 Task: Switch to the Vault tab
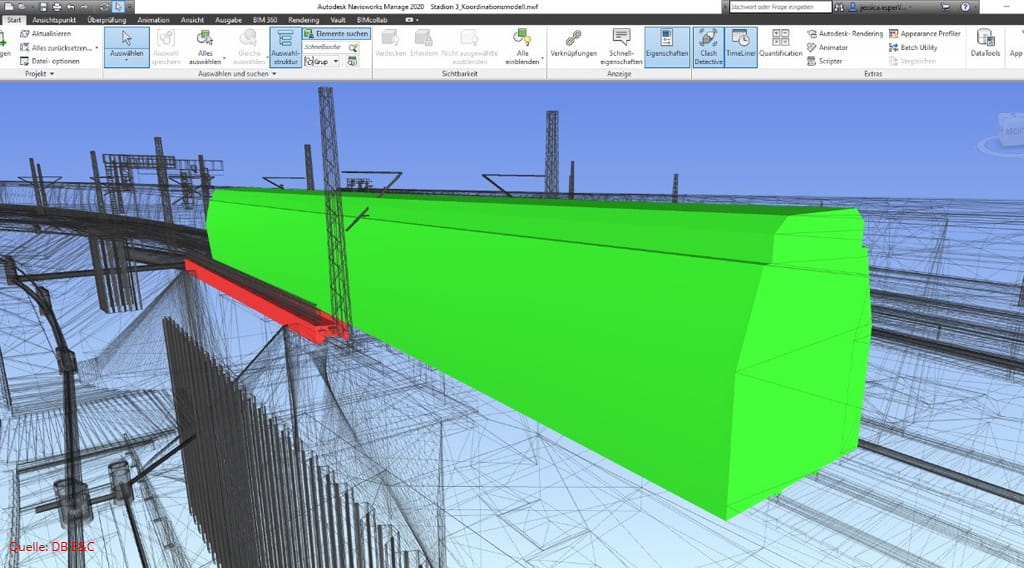(338, 20)
